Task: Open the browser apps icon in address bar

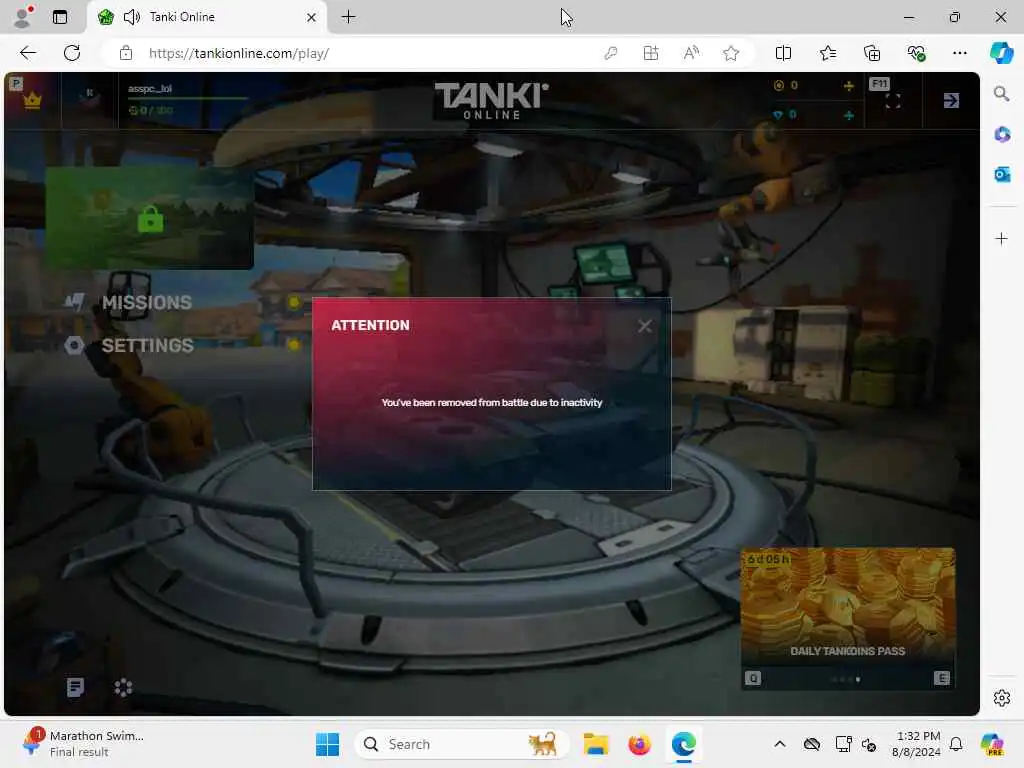Action: [650, 53]
